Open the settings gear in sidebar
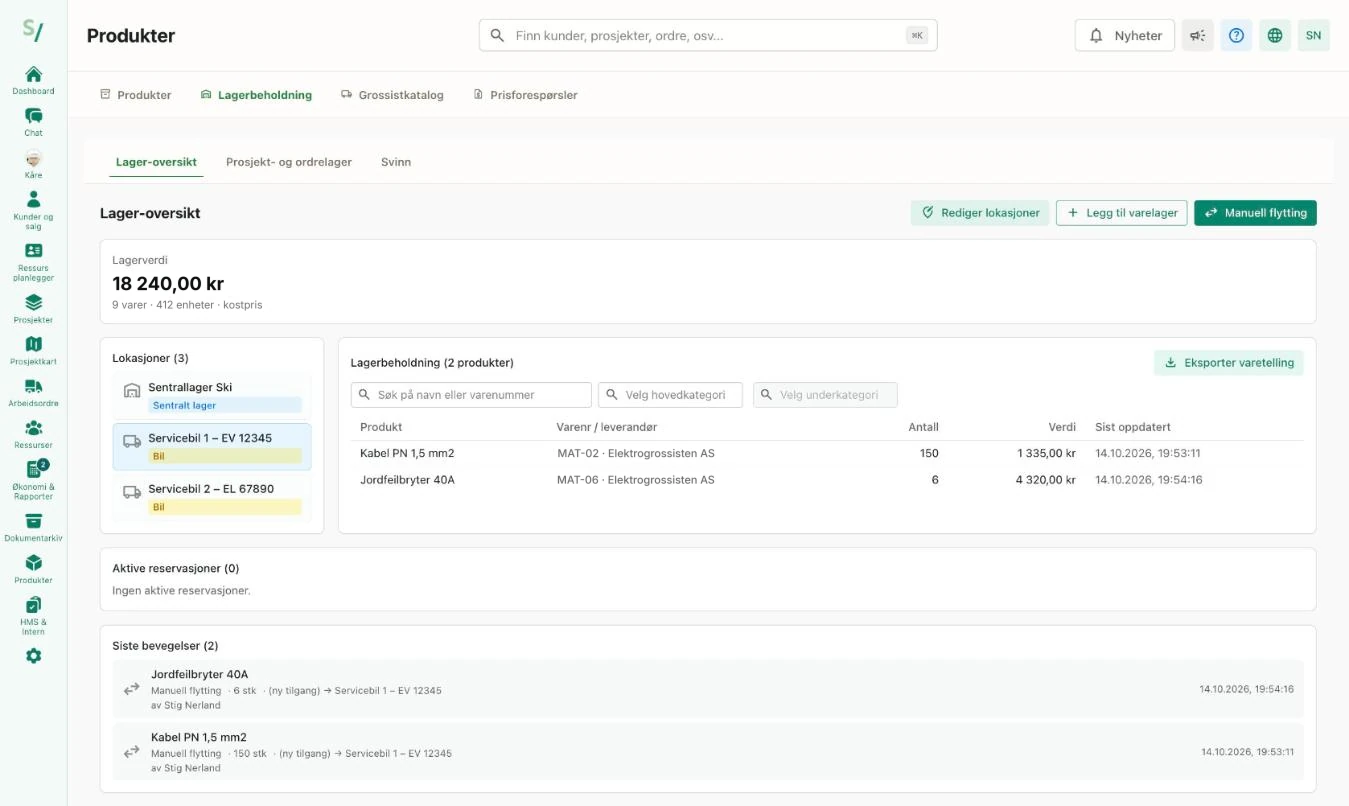 pos(33,656)
